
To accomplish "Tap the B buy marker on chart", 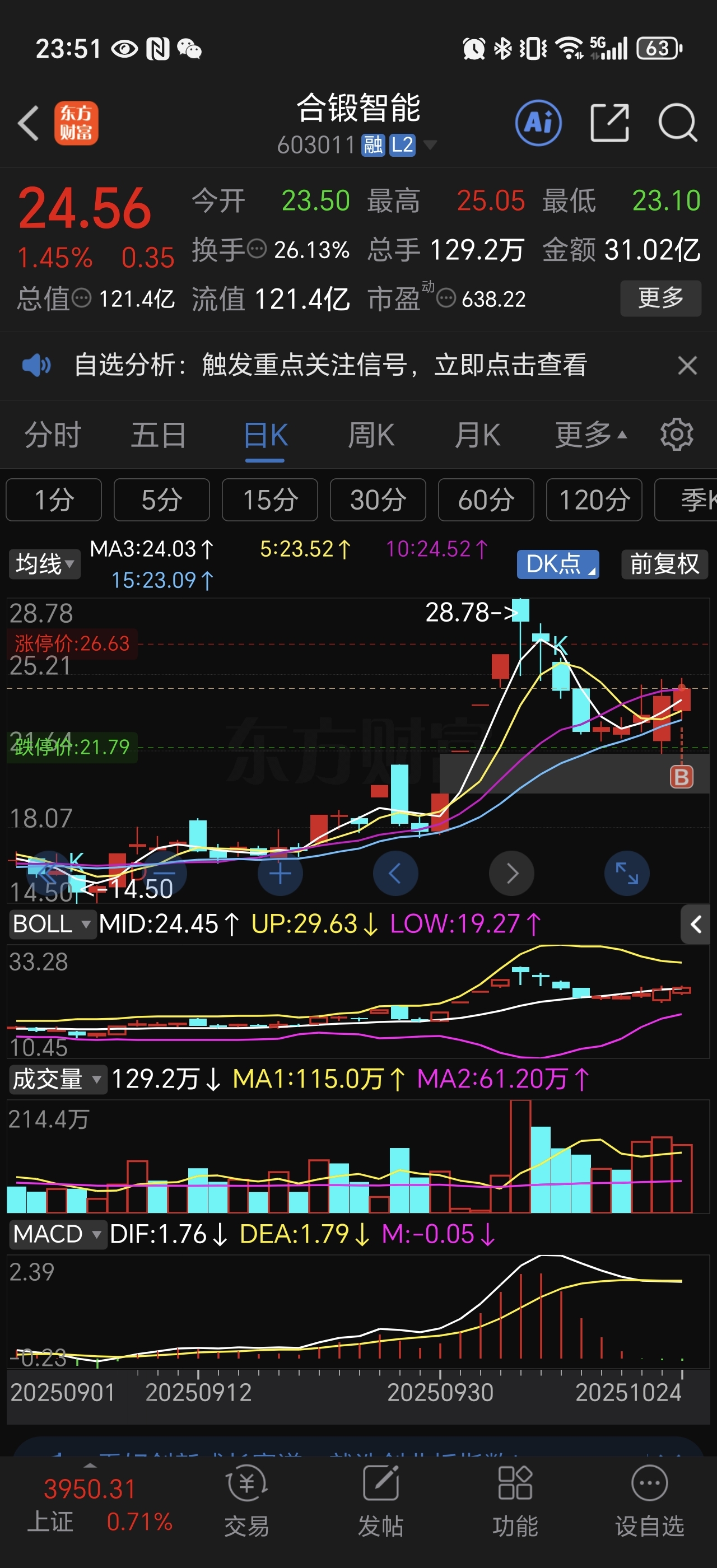I will [x=681, y=777].
